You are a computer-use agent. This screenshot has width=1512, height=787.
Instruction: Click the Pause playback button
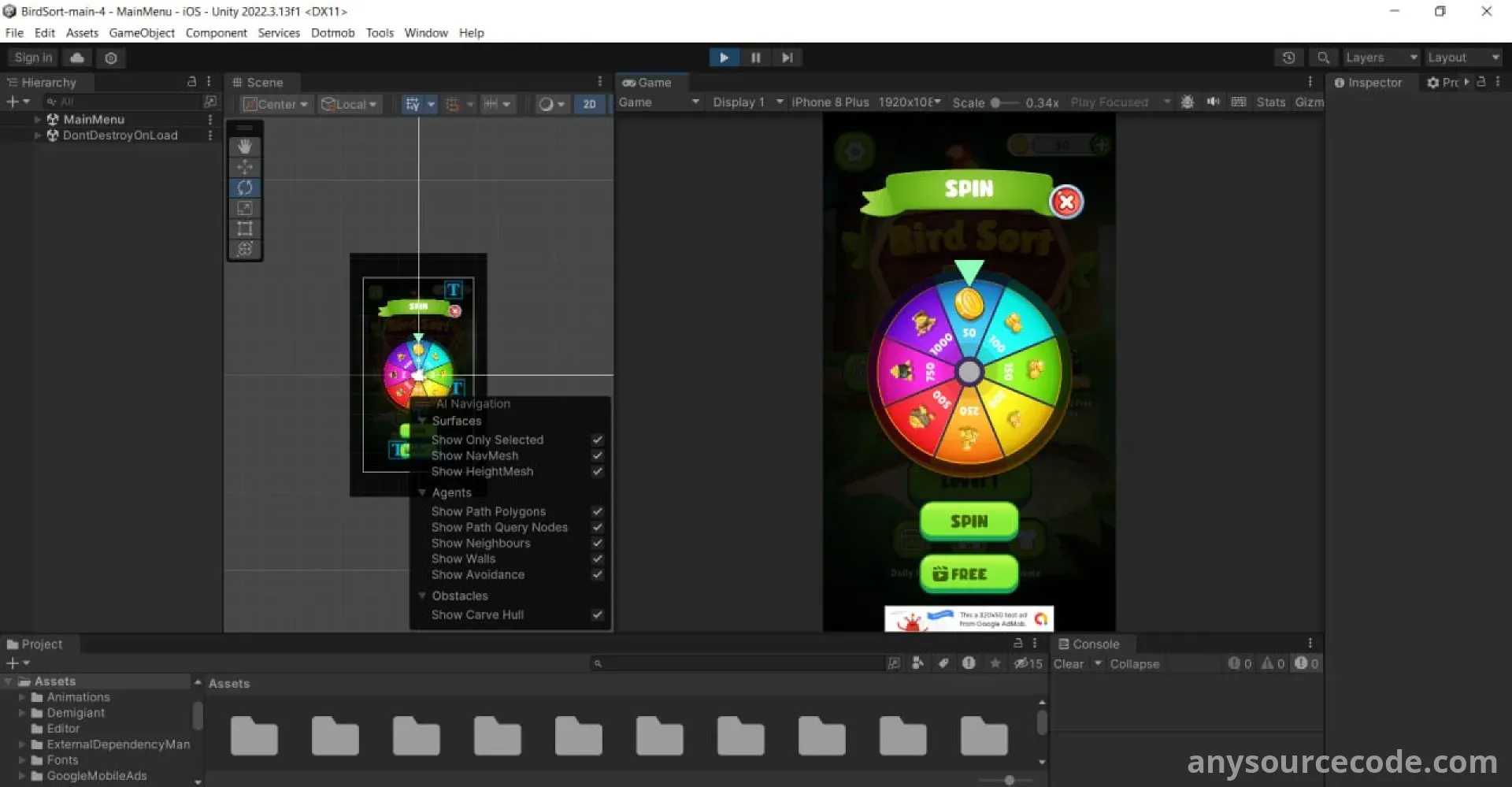tap(755, 58)
